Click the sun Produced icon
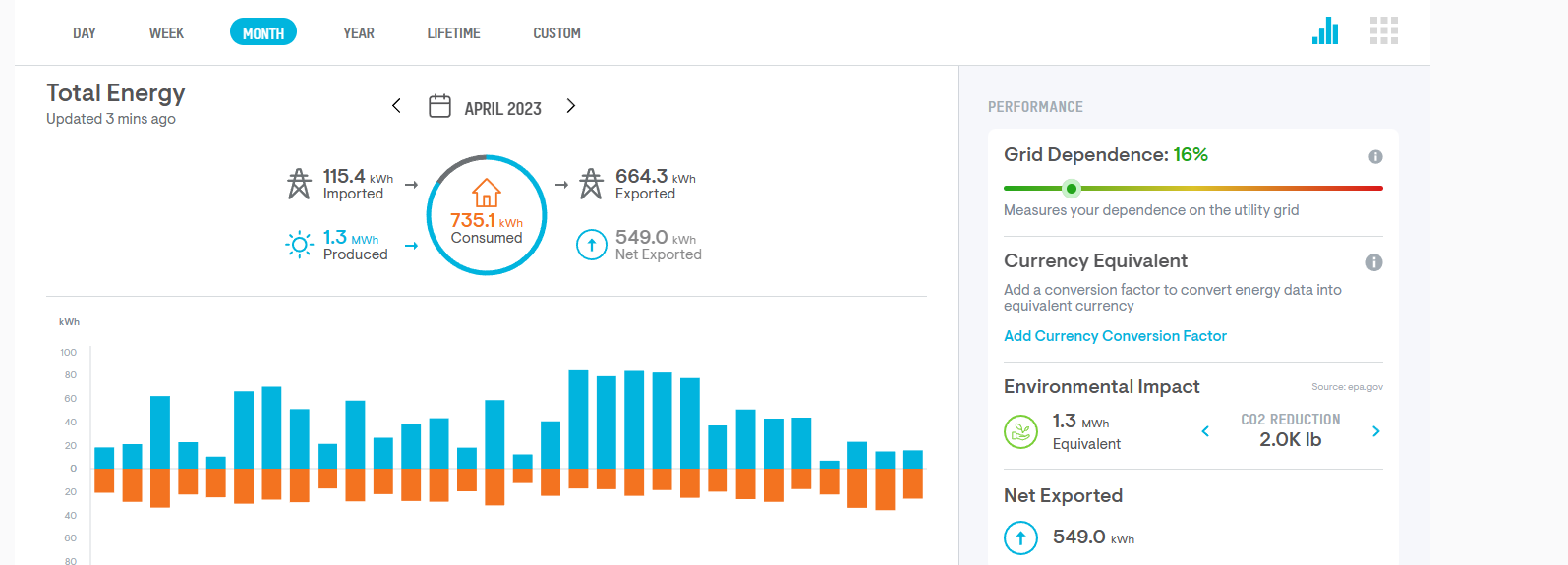The image size is (1568, 565). (299, 245)
